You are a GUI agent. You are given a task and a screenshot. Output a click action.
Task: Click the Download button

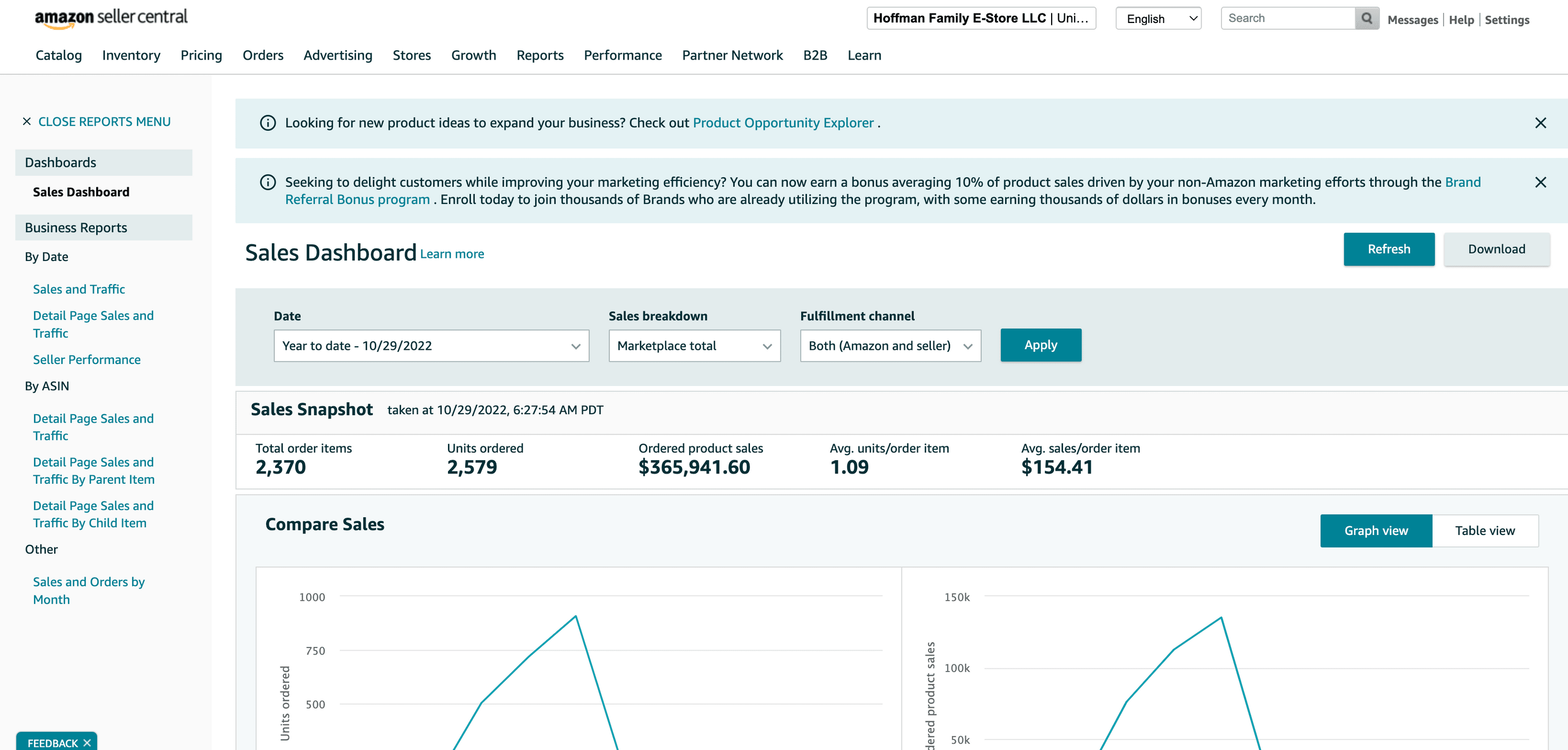click(1496, 249)
